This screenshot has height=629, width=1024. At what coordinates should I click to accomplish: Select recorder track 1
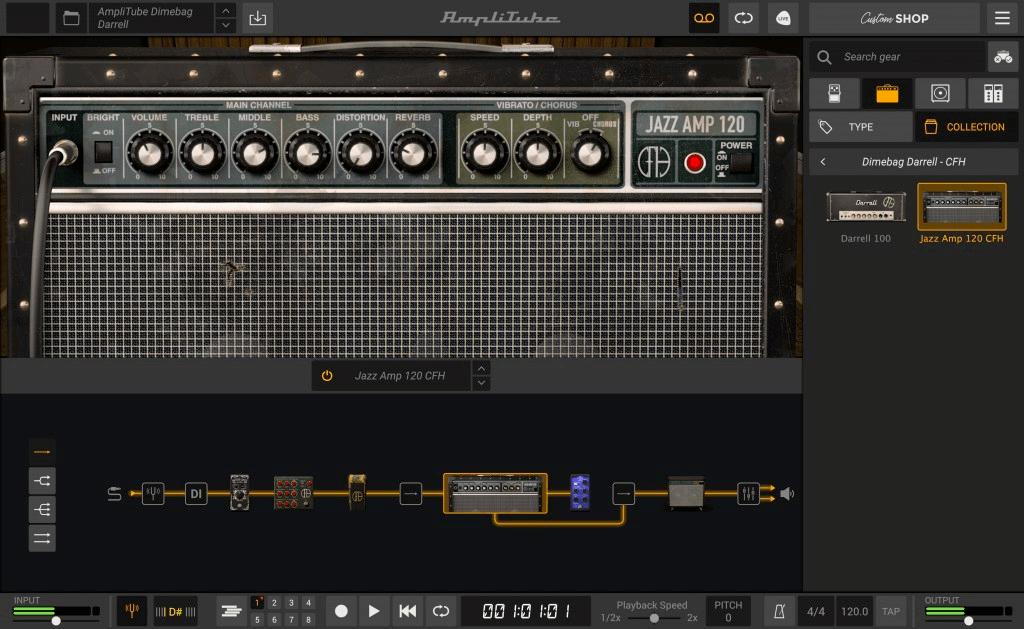257,602
